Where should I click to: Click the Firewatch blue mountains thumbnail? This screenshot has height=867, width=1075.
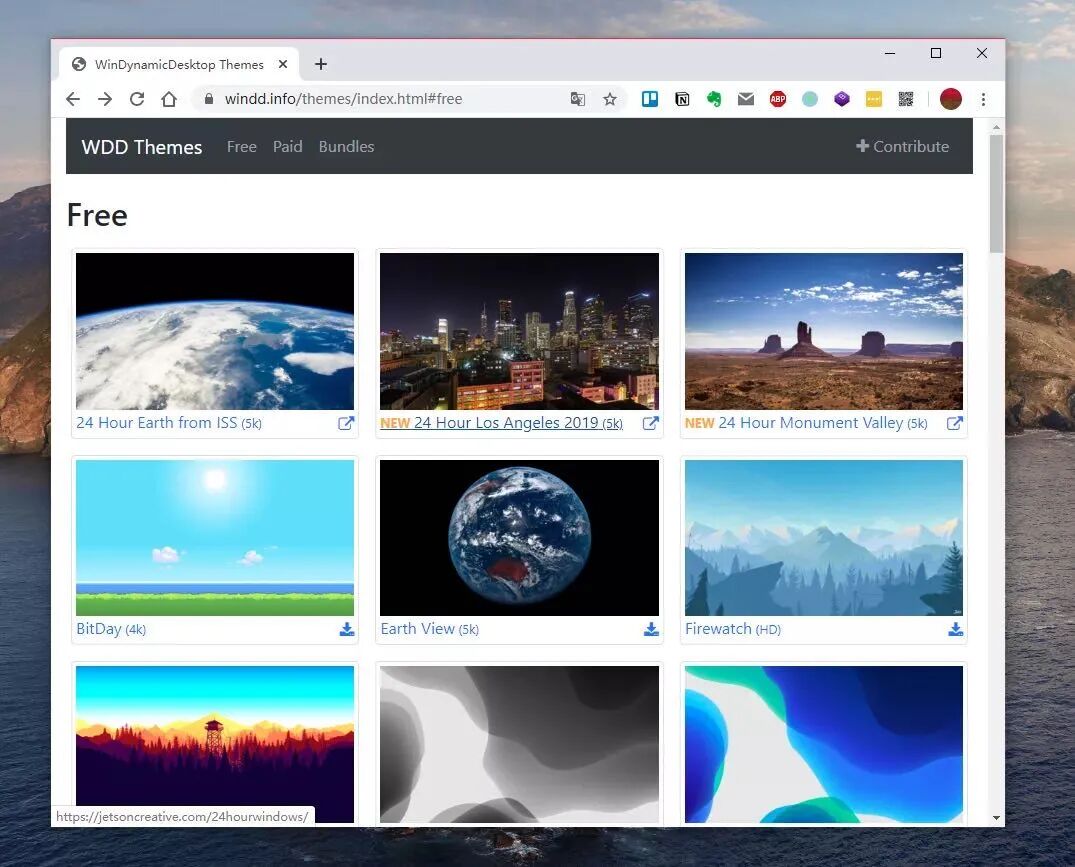pos(824,537)
